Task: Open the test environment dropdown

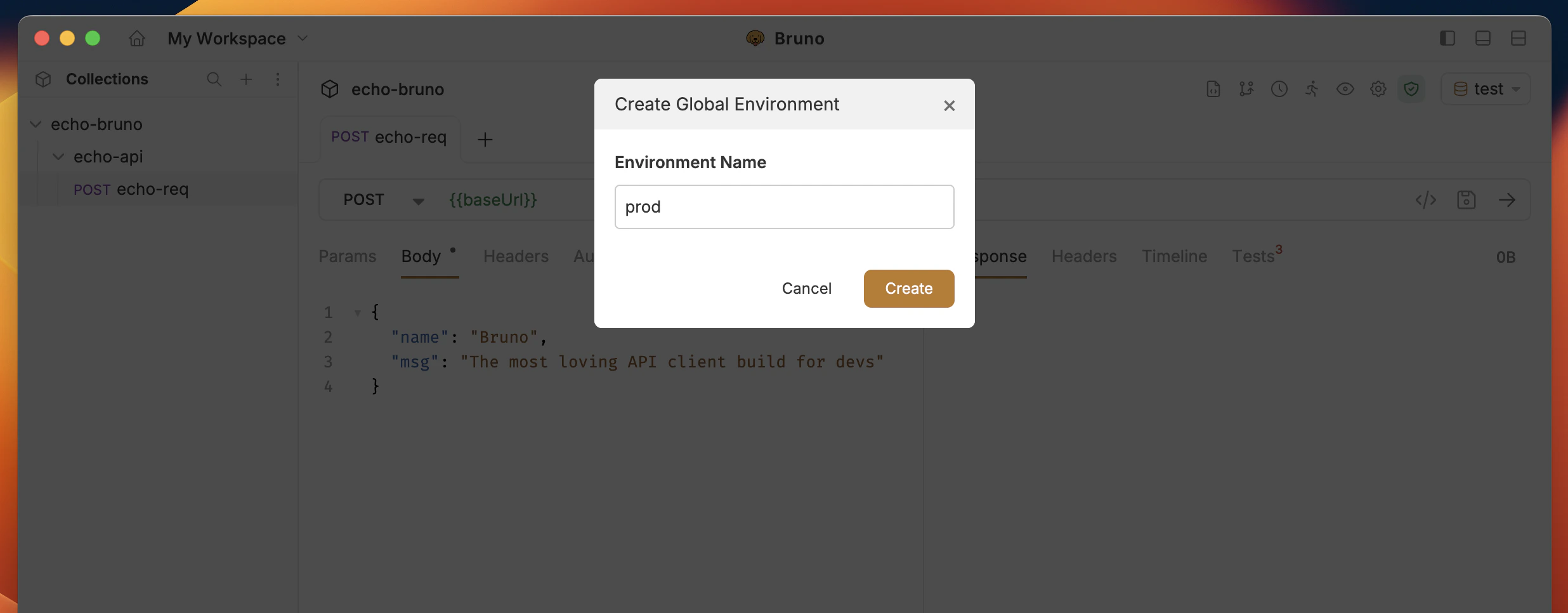Action: pyautogui.click(x=1486, y=89)
